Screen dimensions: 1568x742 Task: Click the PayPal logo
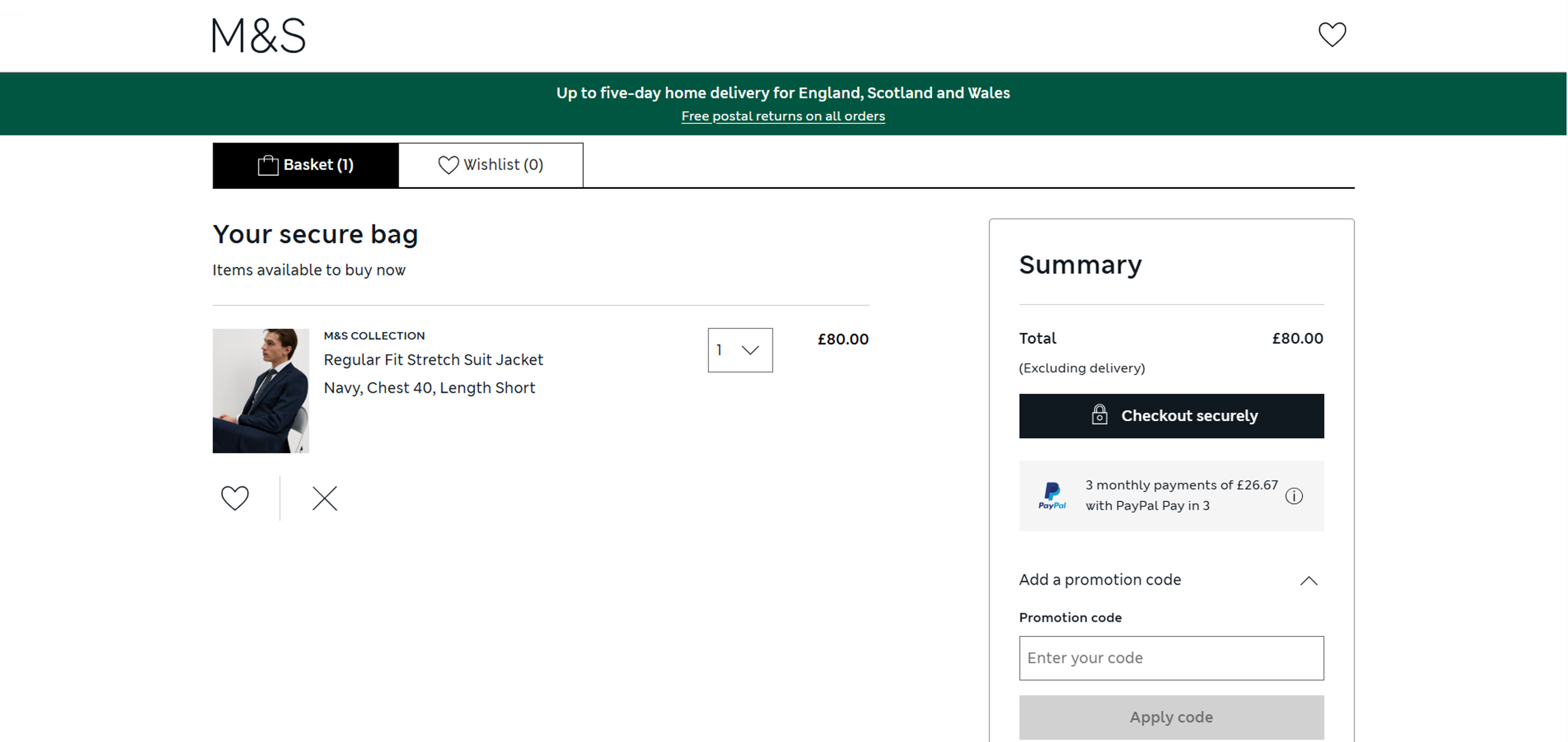point(1052,495)
